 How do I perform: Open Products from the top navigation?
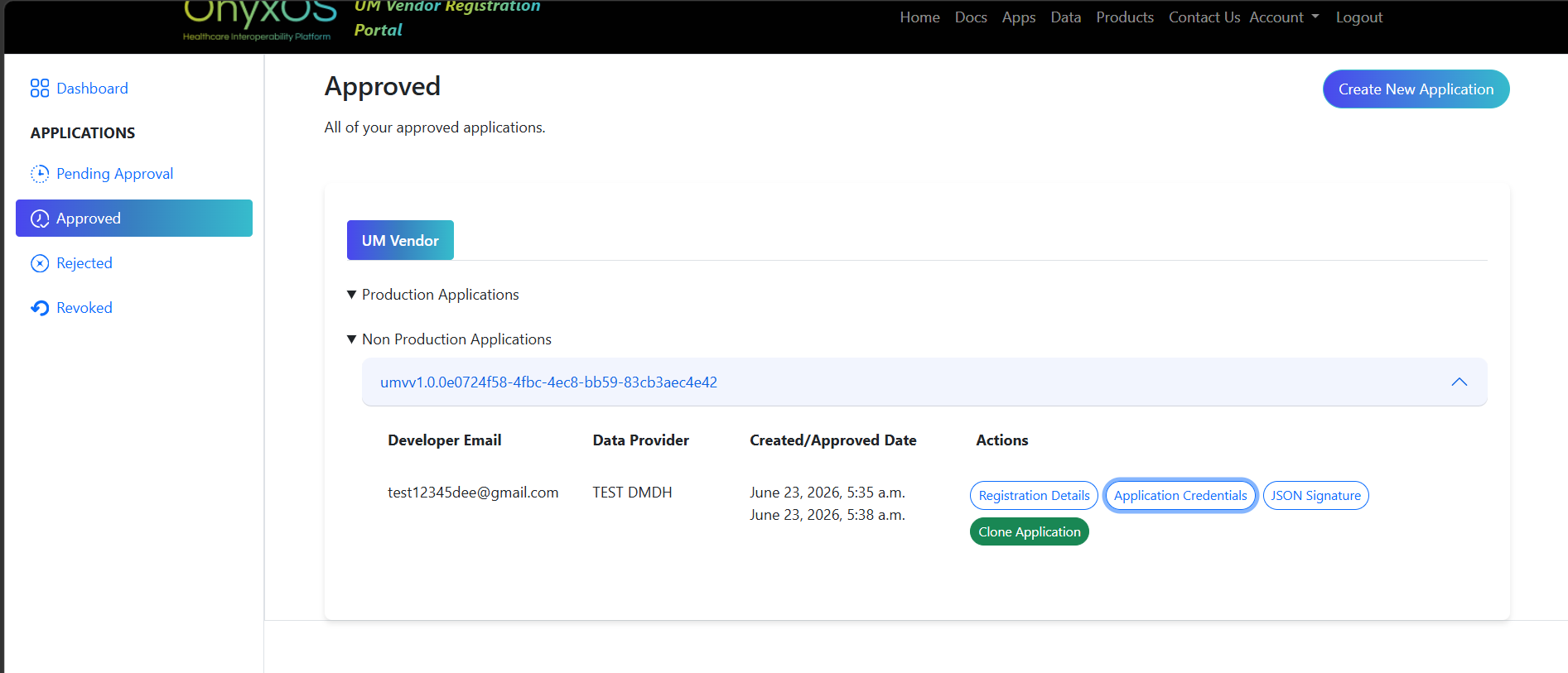click(1125, 17)
